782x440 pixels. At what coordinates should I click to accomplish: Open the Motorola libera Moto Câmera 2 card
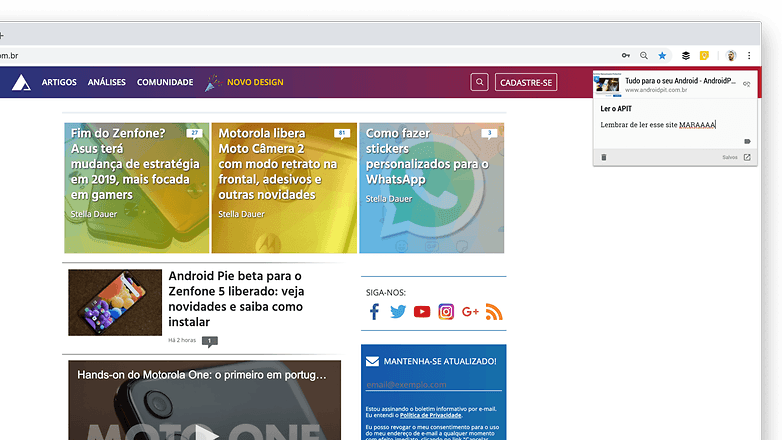(284, 188)
